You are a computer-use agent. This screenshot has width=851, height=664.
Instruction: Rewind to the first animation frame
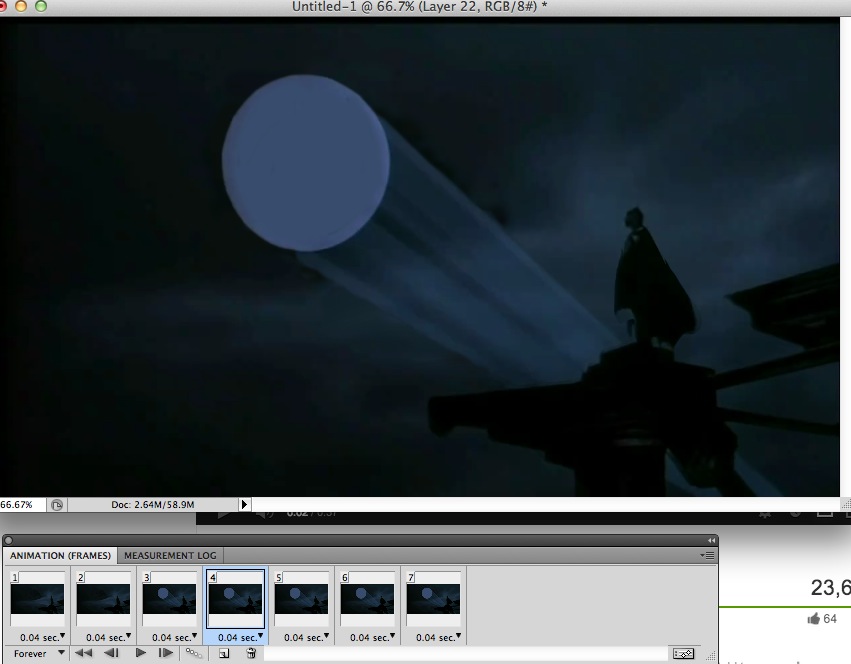point(86,653)
